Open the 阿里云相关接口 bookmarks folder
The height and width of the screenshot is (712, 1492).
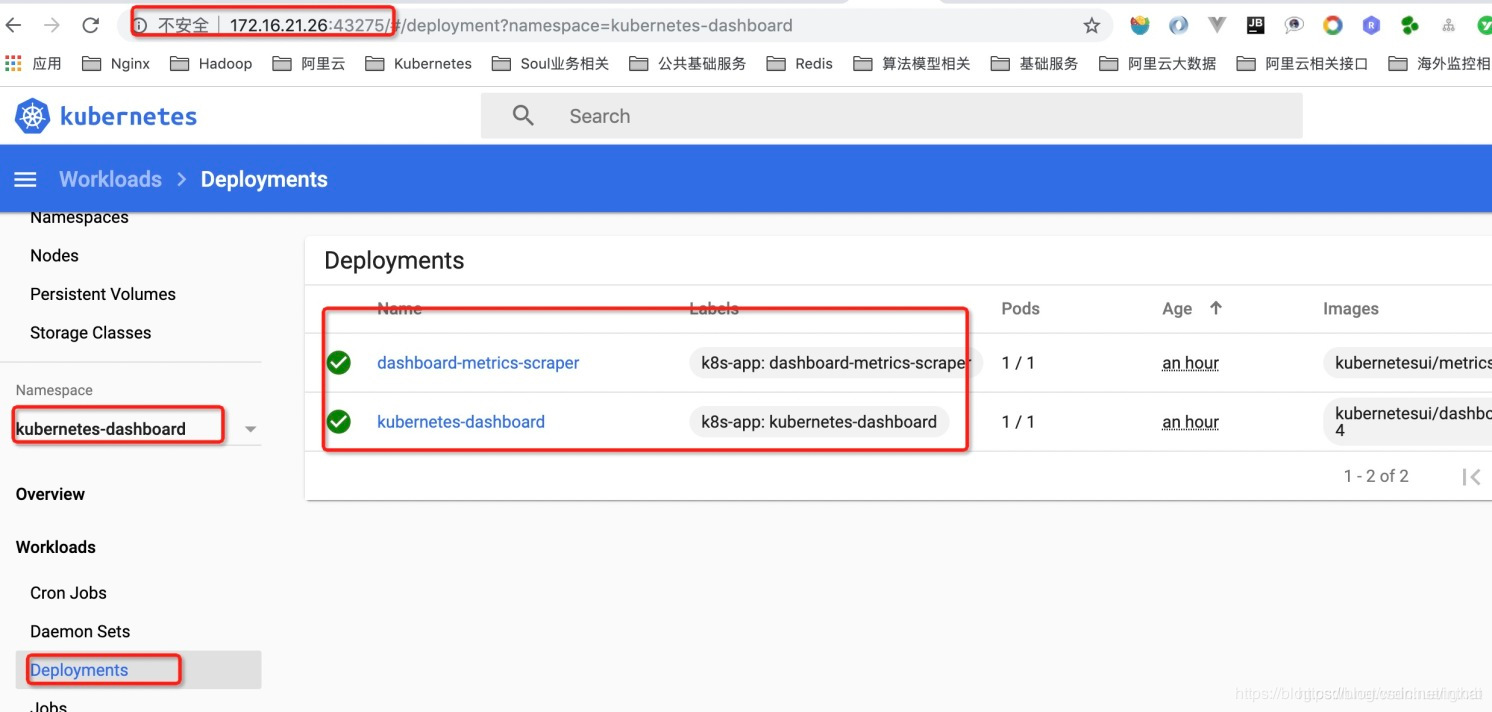pos(1303,63)
